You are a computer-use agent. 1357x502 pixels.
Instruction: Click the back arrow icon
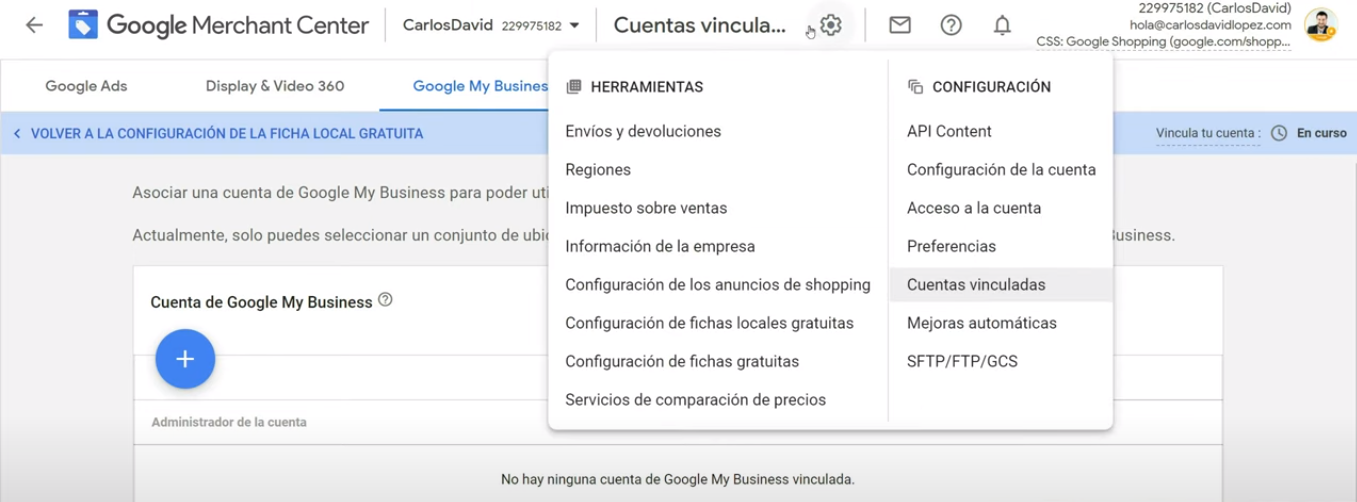point(34,25)
